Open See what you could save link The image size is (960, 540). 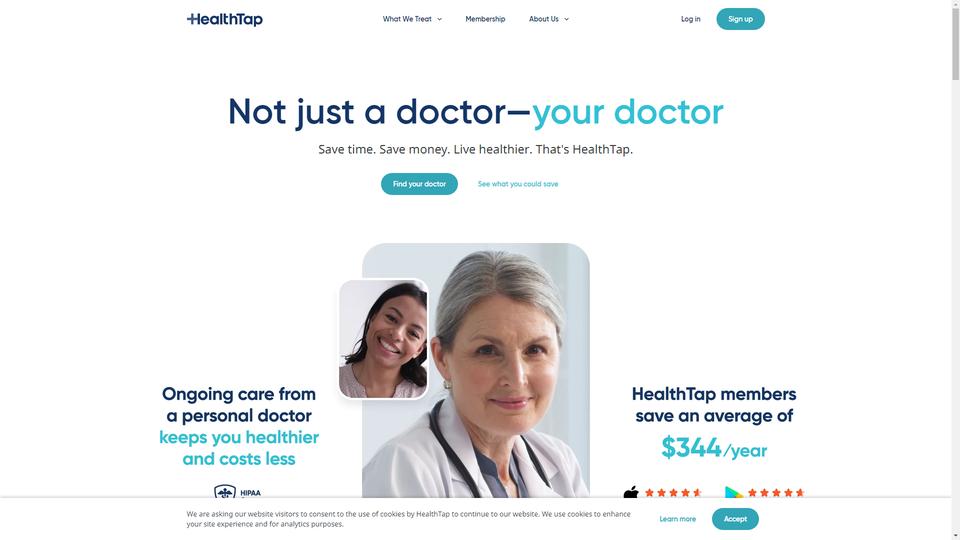point(518,184)
